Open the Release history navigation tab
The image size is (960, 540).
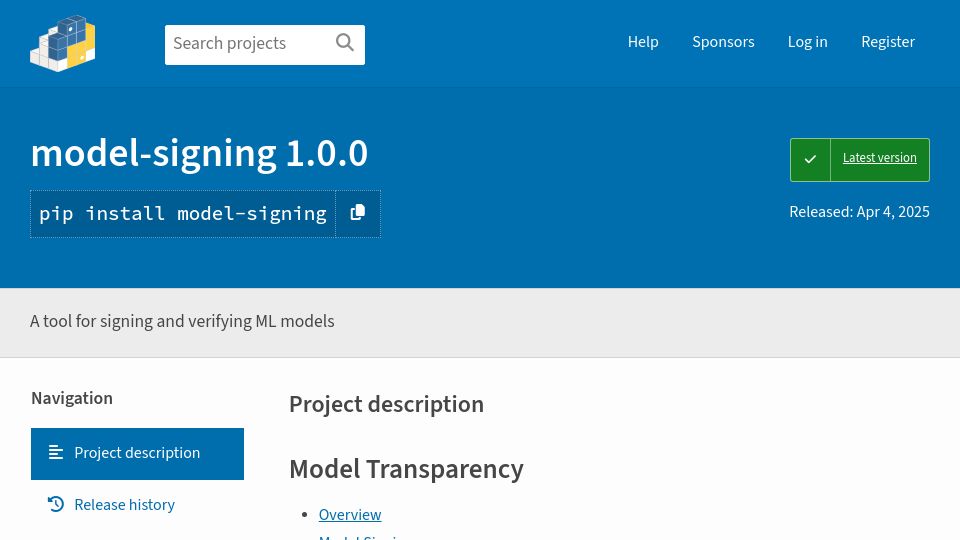[137, 504]
